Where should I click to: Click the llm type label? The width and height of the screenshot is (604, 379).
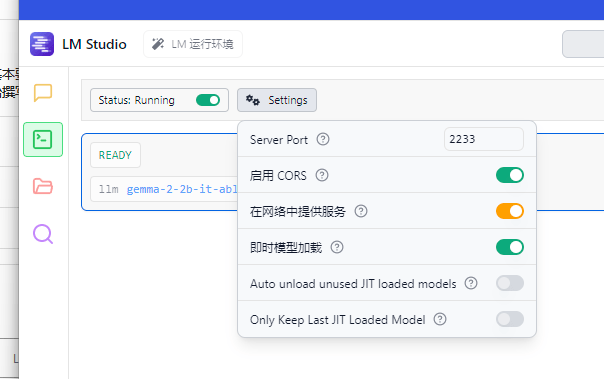[109, 189]
